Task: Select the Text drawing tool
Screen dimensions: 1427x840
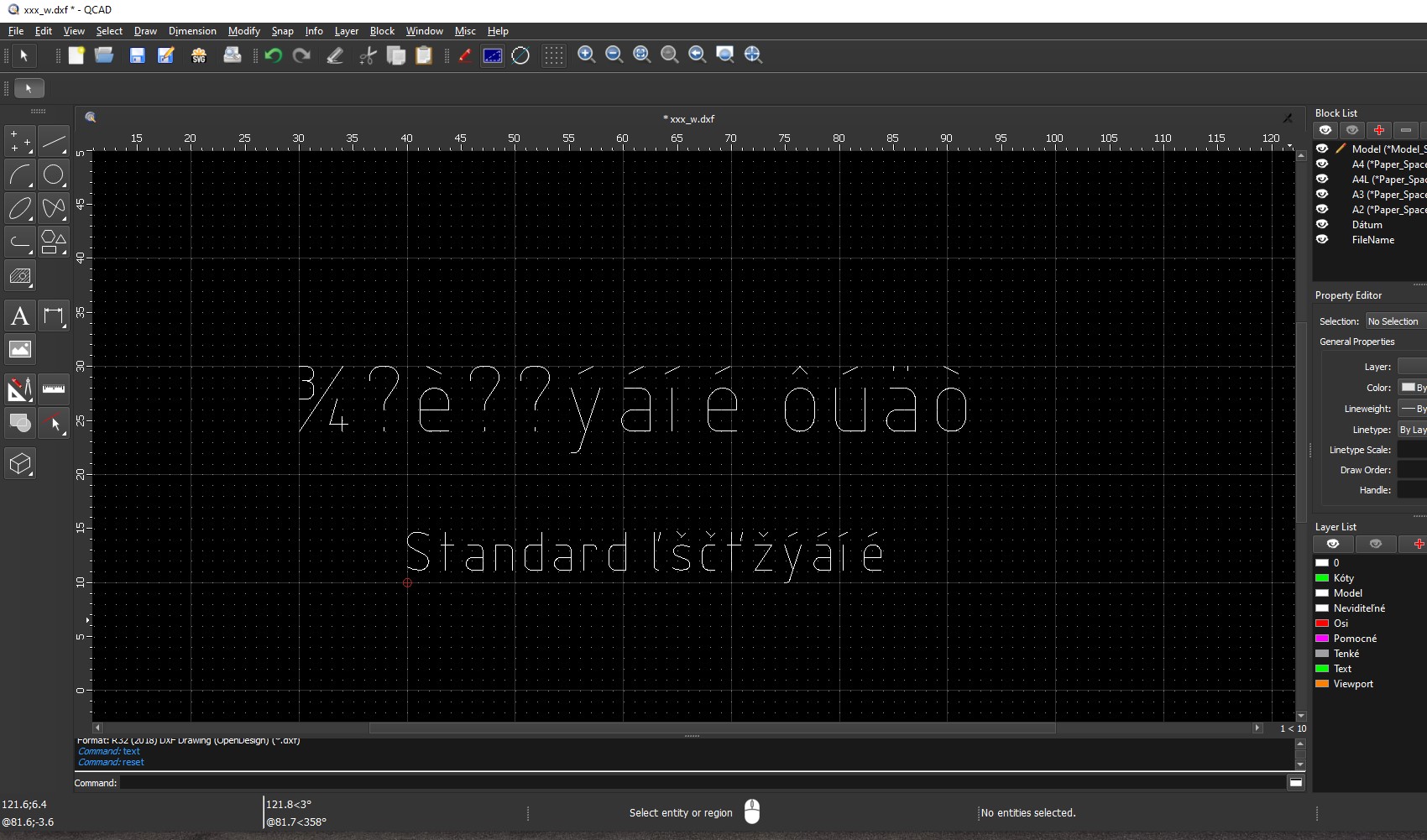Action: tap(20, 316)
